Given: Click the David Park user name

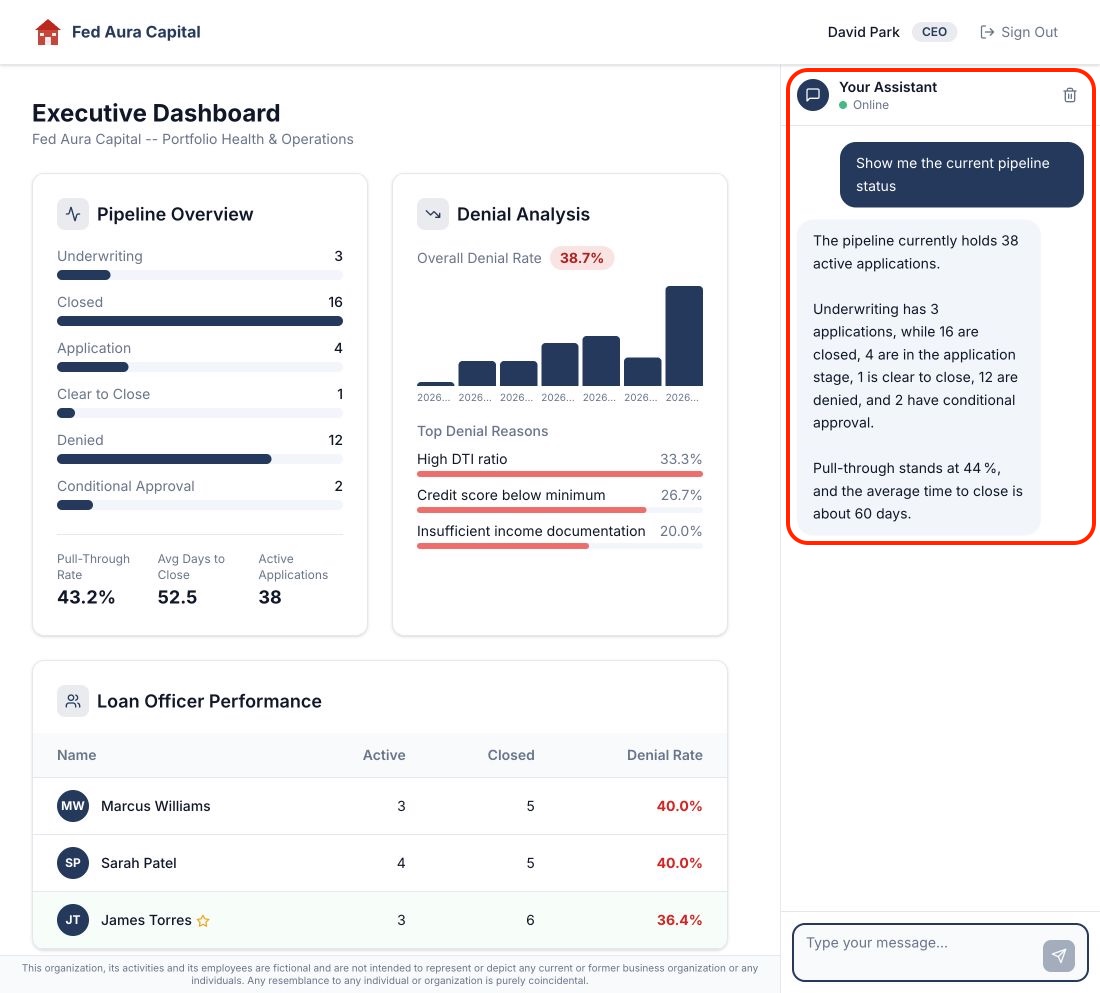Looking at the screenshot, I should coord(863,32).
